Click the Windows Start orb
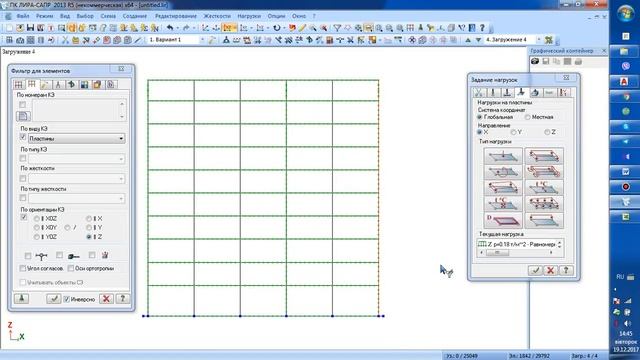This screenshot has height=360, width=640. [625, 13]
